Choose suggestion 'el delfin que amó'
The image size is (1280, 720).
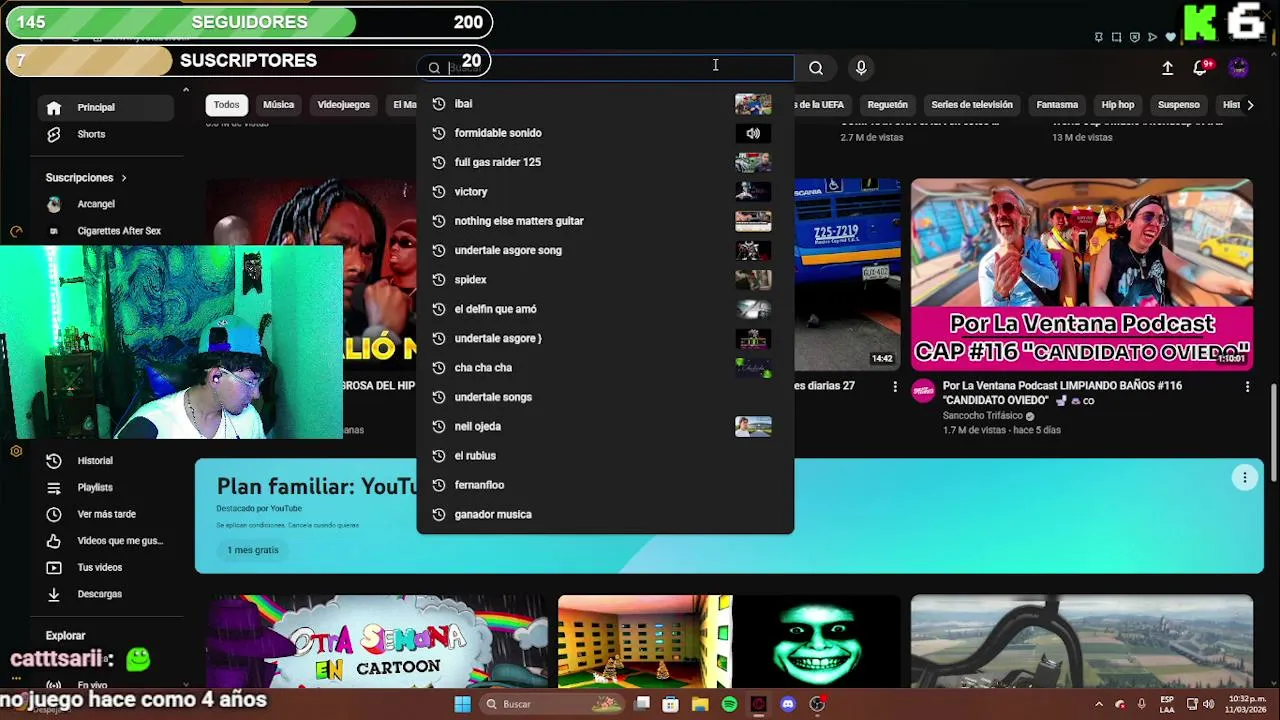coord(605,309)
